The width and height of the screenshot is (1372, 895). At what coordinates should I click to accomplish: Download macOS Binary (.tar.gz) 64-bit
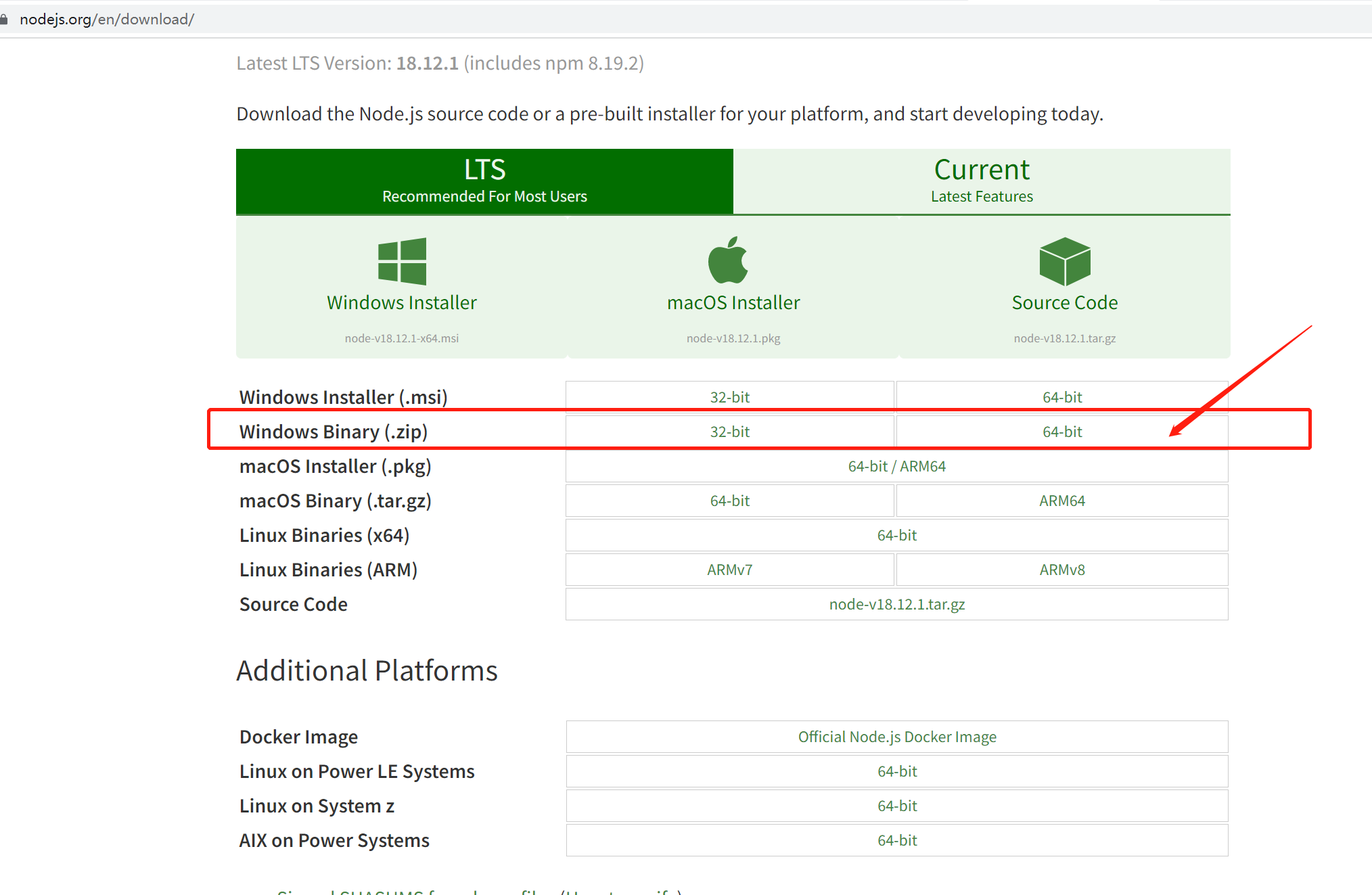730,501
